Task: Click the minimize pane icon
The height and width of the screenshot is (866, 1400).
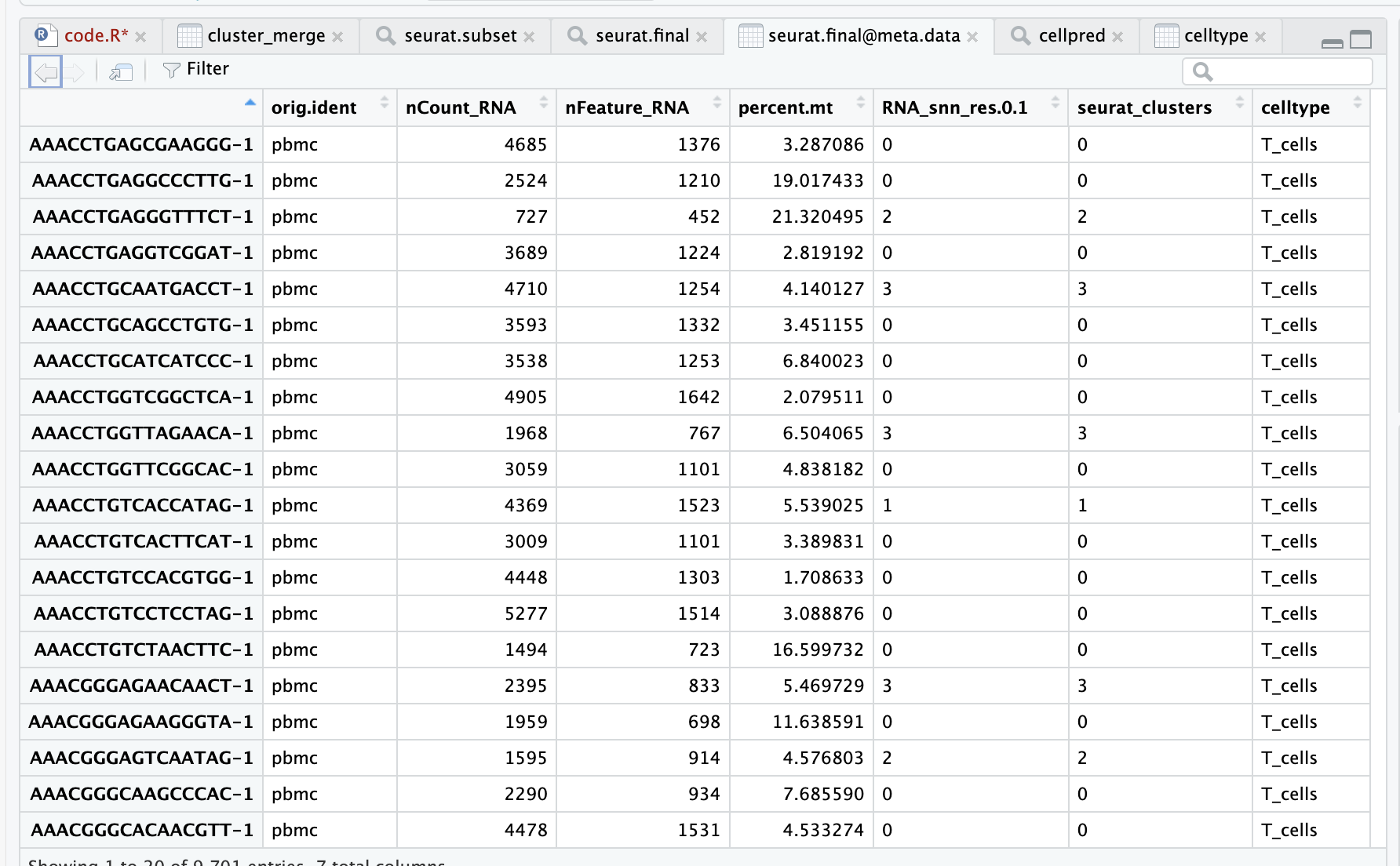Action: point(1332,42)
